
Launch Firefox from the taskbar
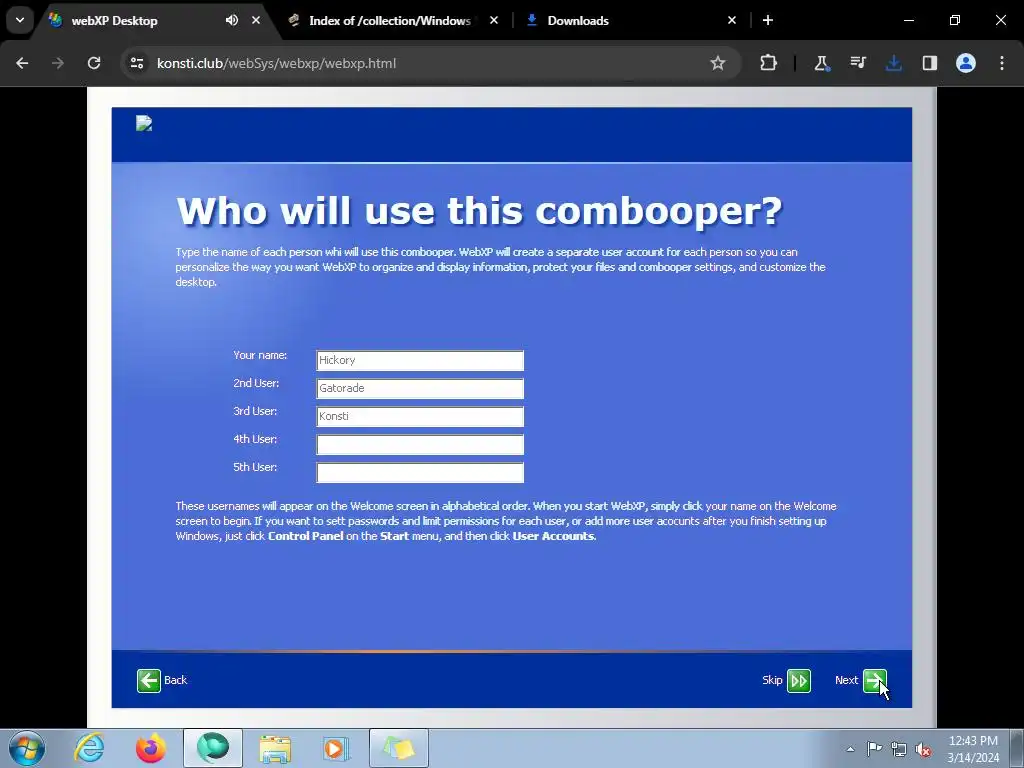(x=151, y=748)
